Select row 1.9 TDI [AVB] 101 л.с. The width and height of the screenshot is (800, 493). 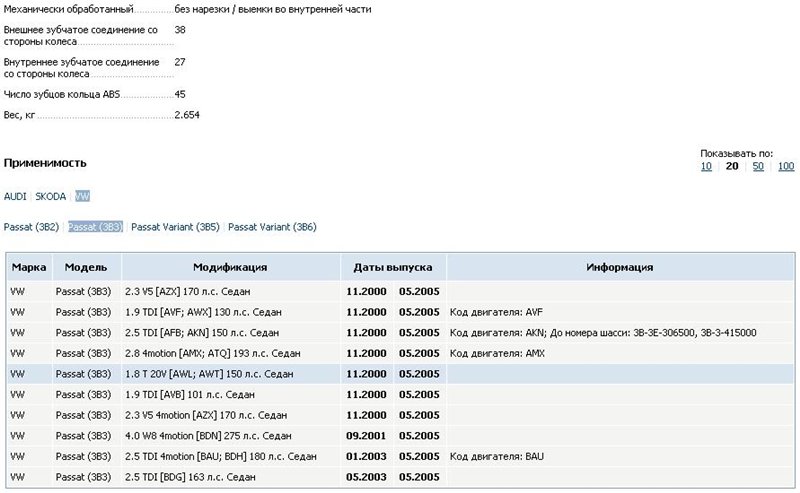click(x=401, y=395)
